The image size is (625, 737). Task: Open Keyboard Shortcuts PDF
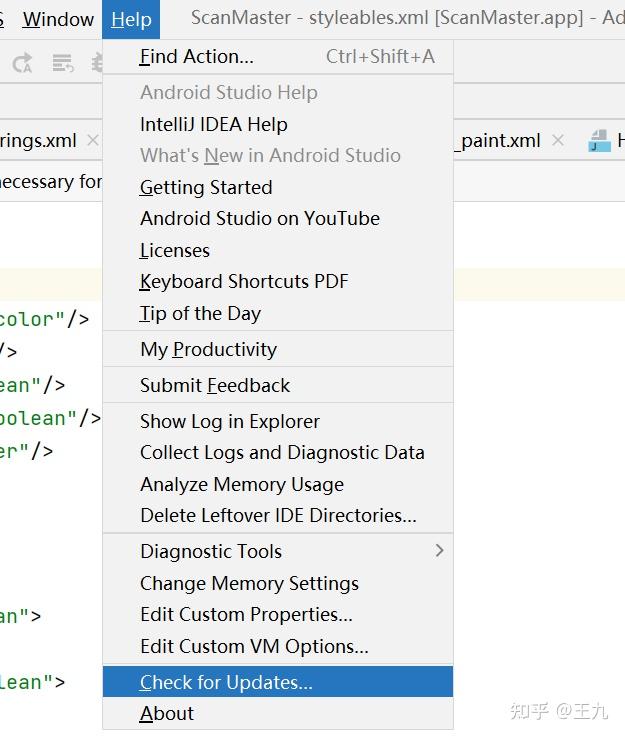click(x=244, y=281)
